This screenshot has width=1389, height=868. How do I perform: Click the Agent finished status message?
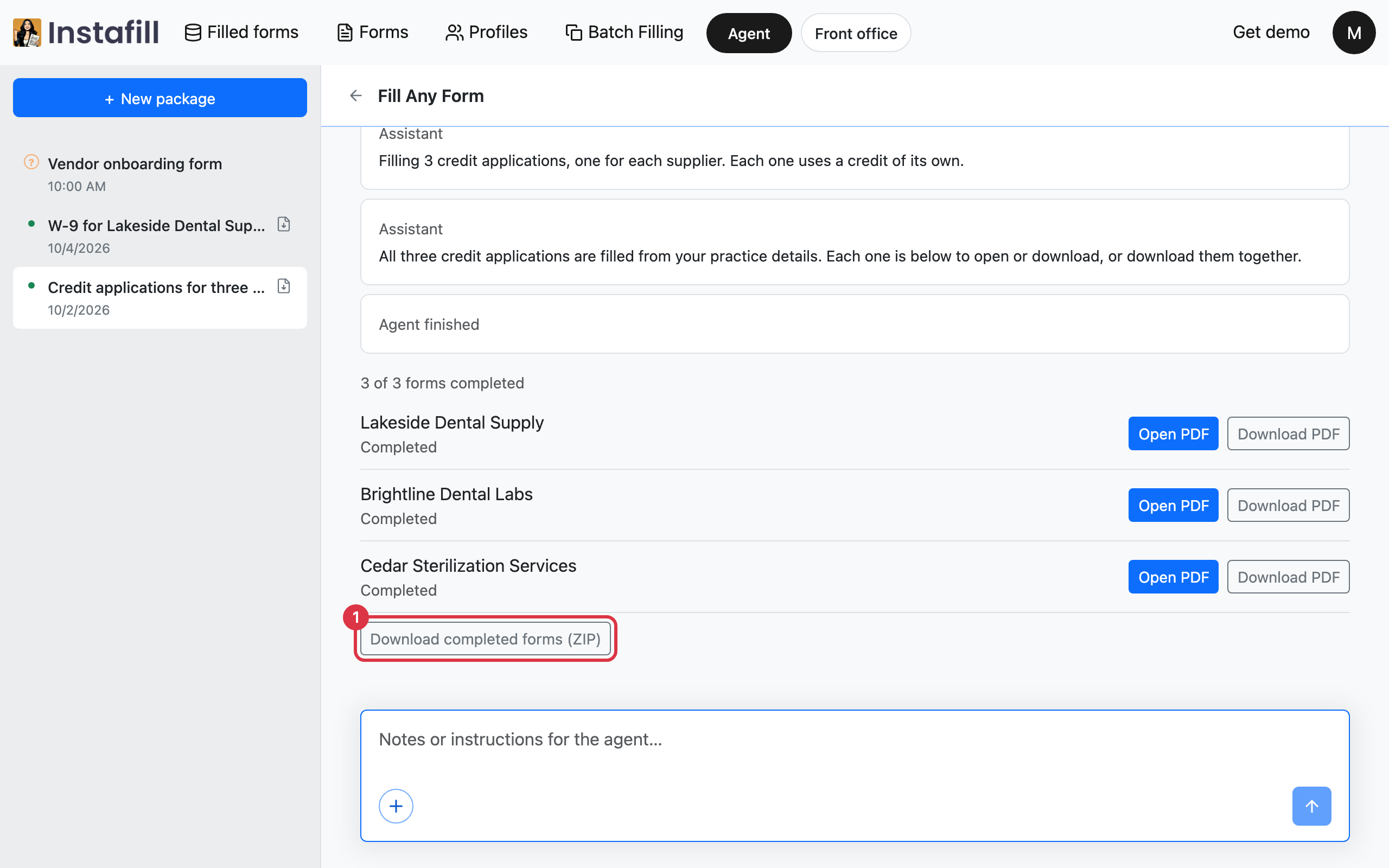tap(855, 324)
